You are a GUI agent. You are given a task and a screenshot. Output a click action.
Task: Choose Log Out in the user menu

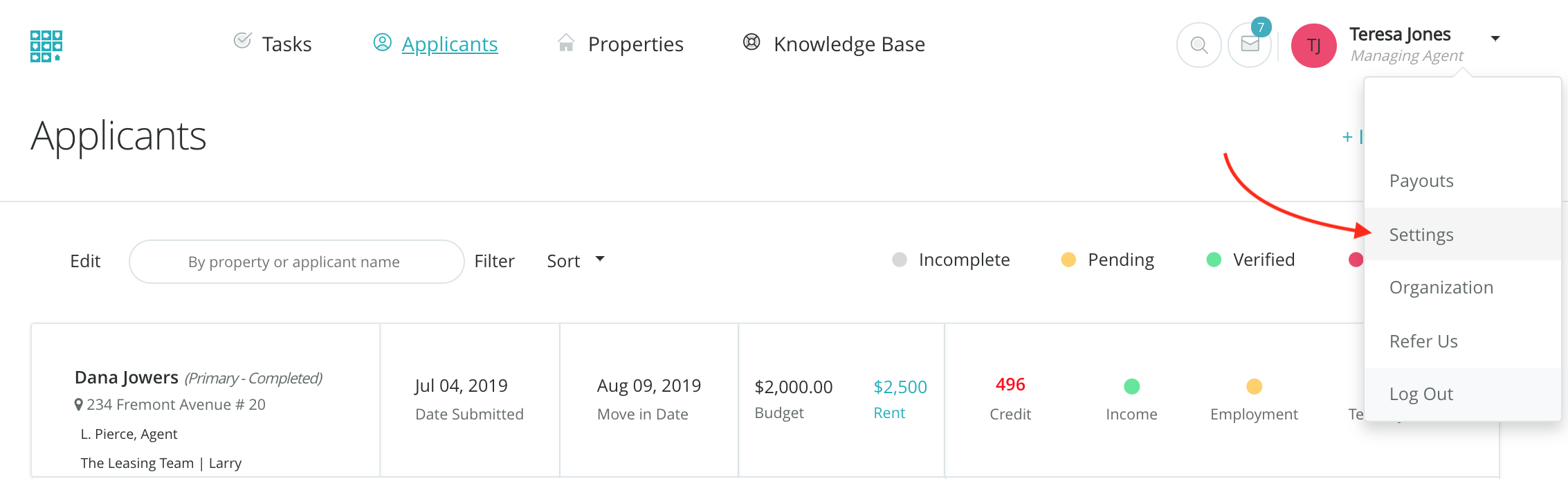point(1421,394)
